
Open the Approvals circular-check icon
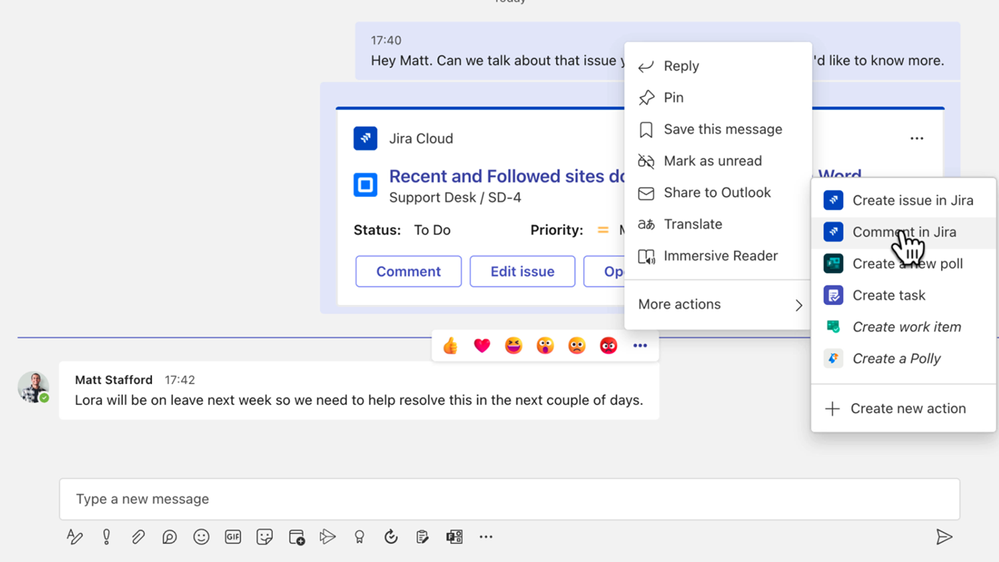pyautogui.click(x=391, y=537)
